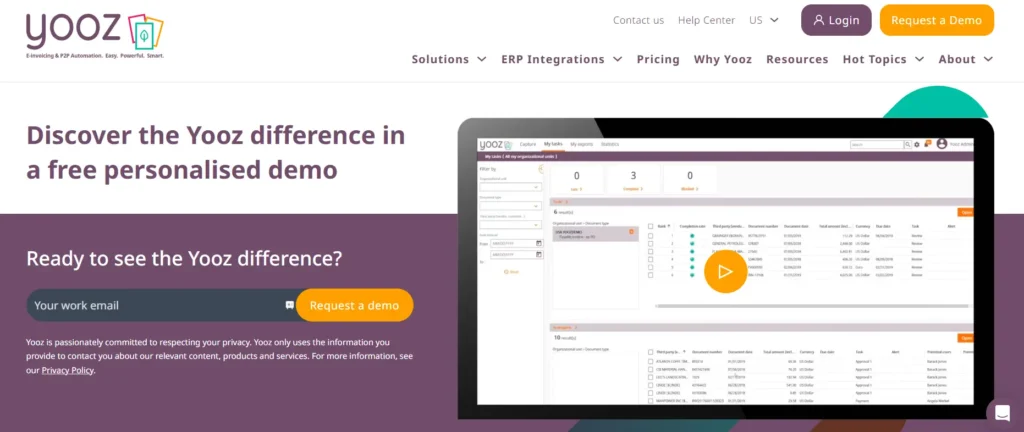Expand the Solutions menu
The height and width of the screenshot is (432, 1024).
pos(449,59)
